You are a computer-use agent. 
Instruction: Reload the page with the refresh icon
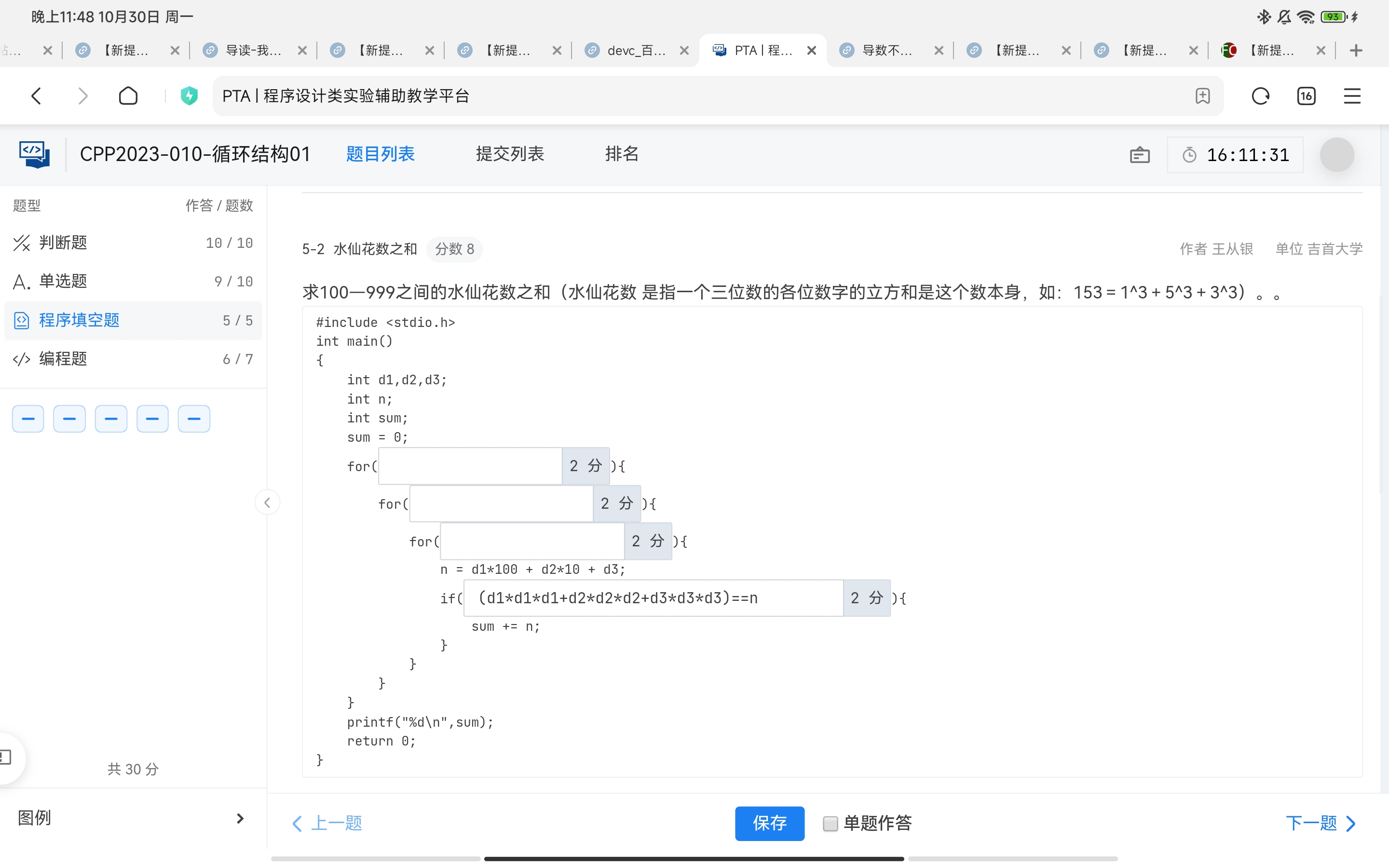pyautogui.click(x=1260, y=96)
